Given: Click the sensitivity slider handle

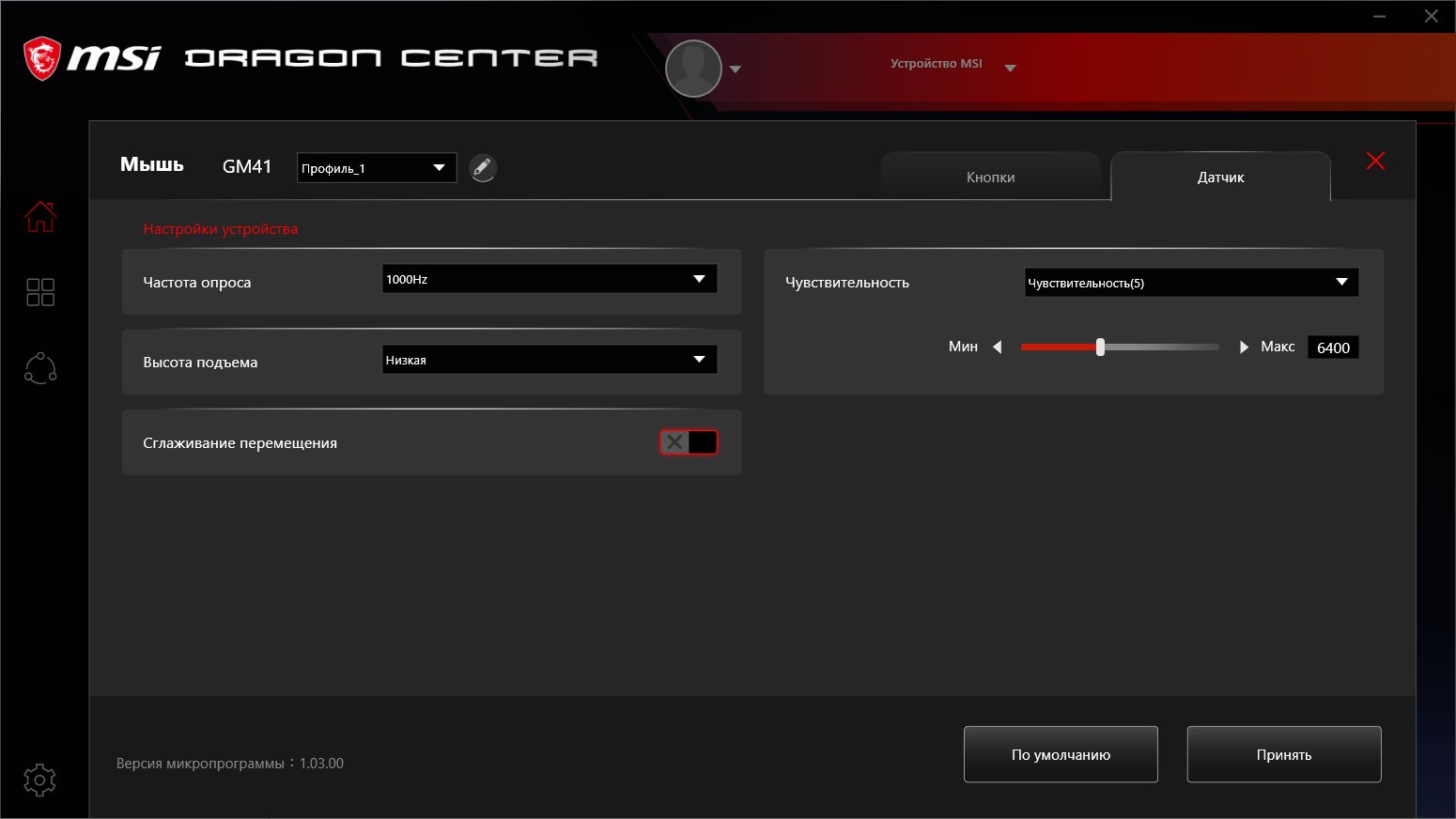Looking at the screenshot, I should click(1100, 348).
